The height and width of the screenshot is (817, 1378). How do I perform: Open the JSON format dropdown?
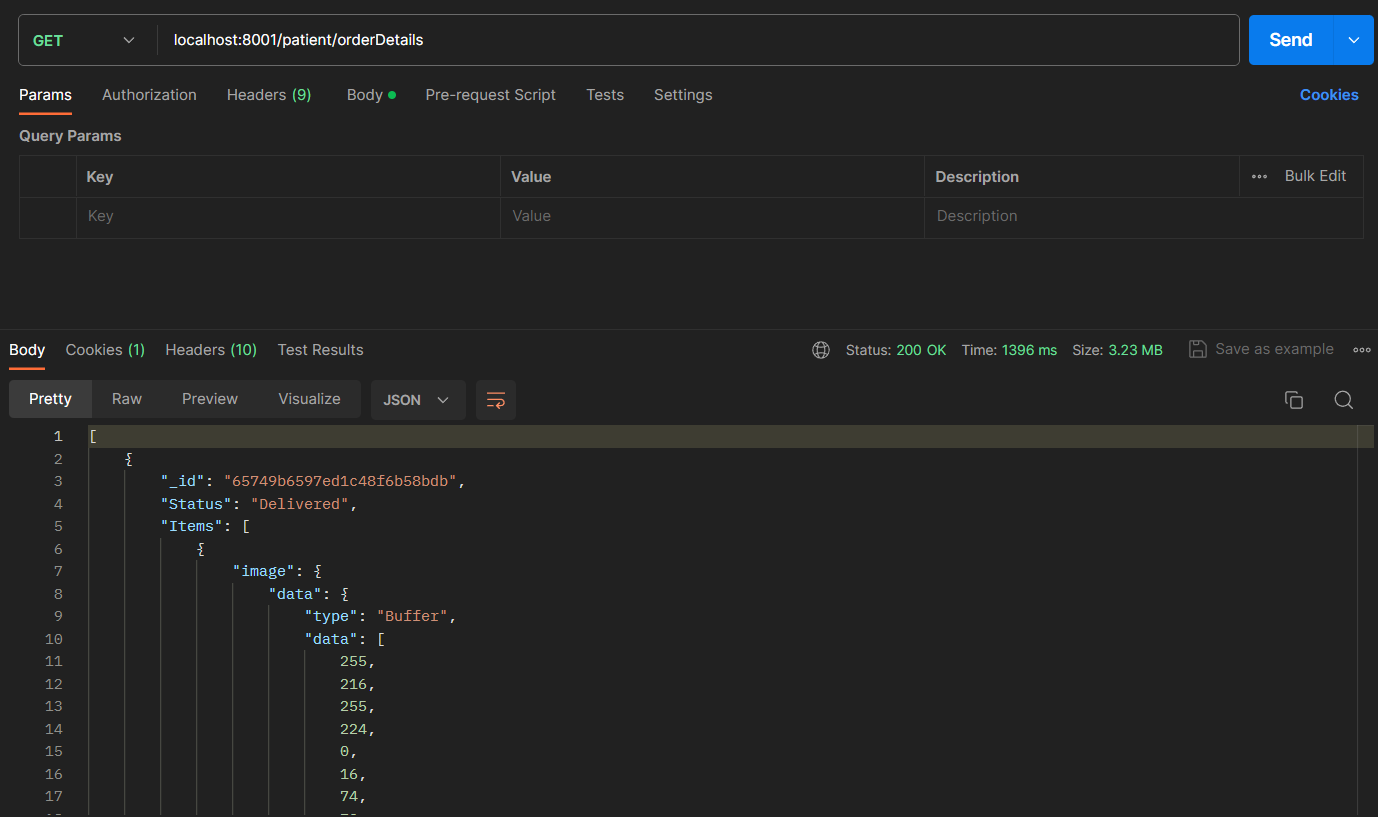[x=418, y=400]
